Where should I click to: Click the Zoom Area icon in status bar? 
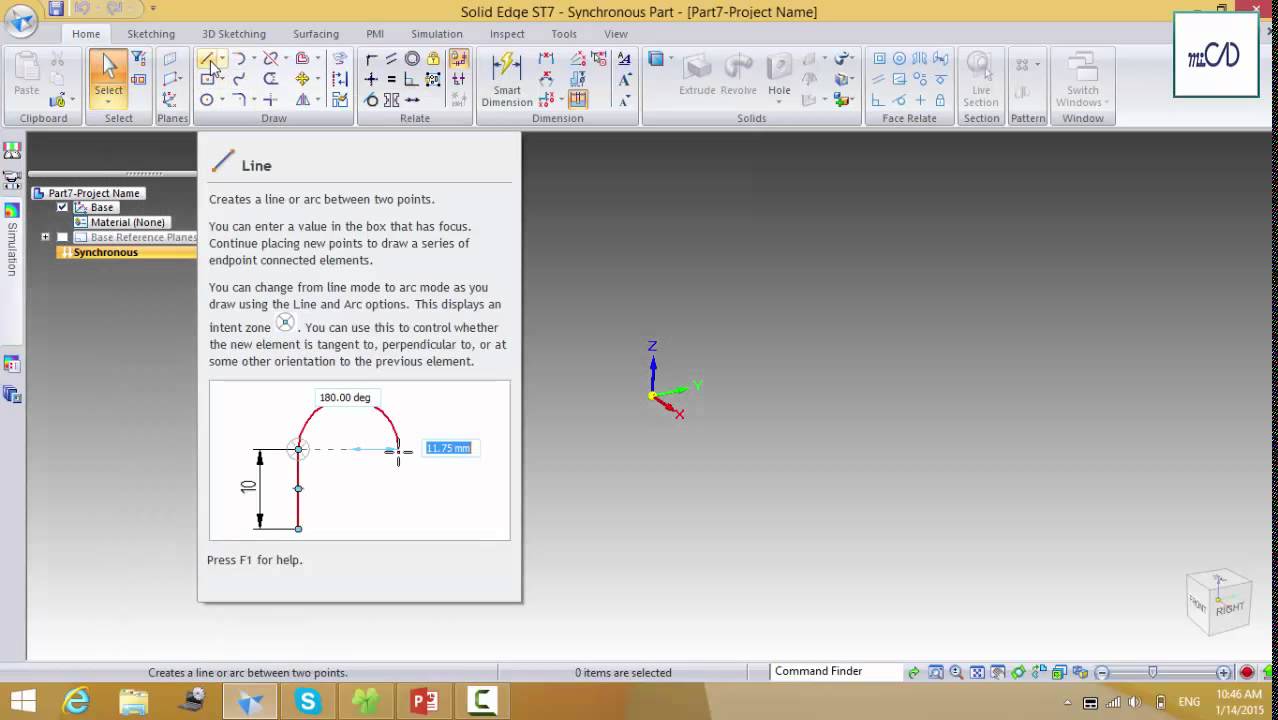click(936, 673)
